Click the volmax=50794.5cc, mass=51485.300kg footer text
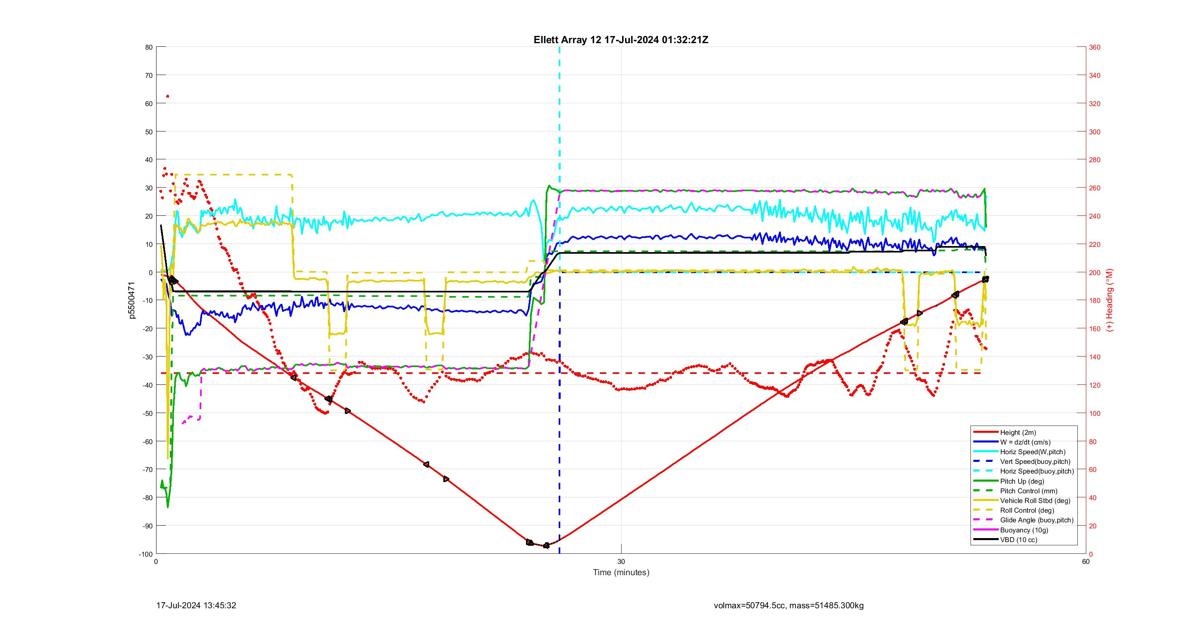 (x=789, y=605)
